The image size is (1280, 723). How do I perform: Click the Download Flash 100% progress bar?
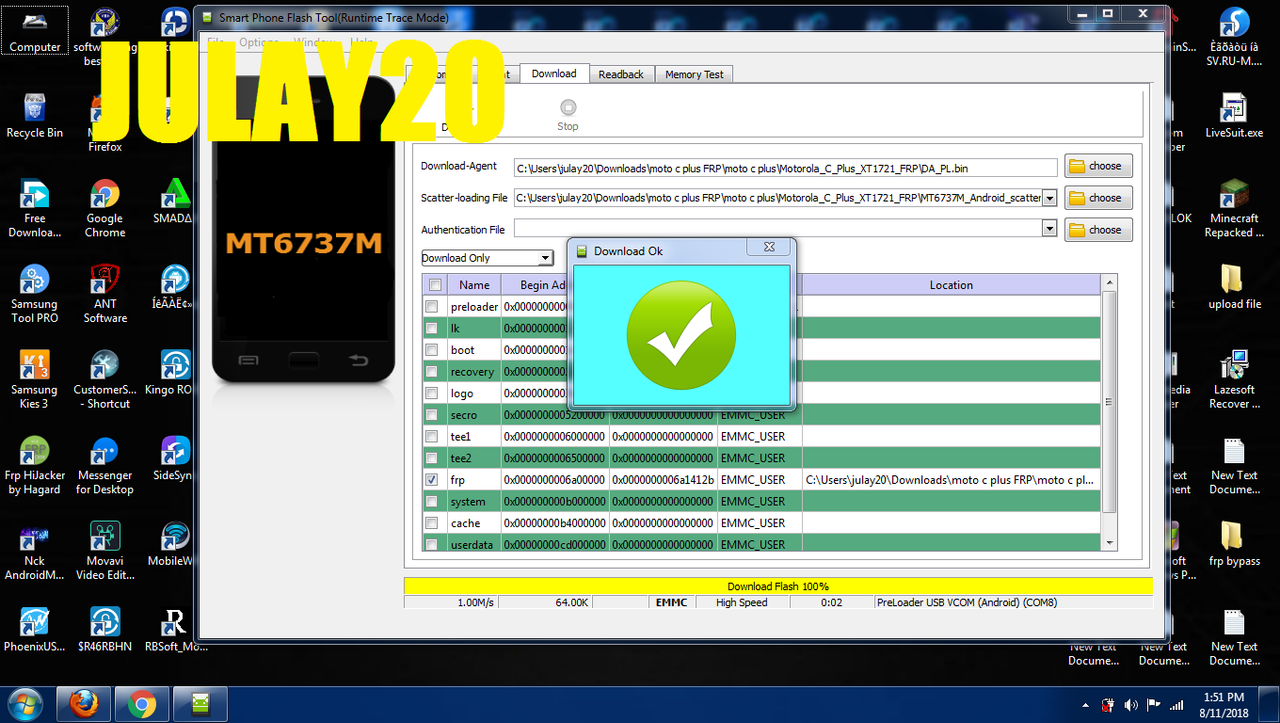778,586
